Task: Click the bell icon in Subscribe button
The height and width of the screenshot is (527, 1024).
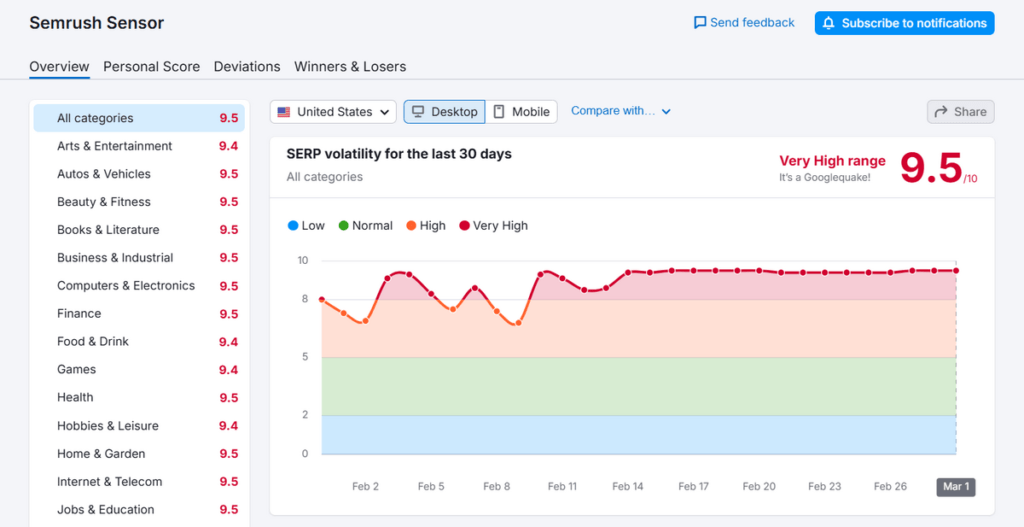Action: pyautogui.click(x=829, y=24)
